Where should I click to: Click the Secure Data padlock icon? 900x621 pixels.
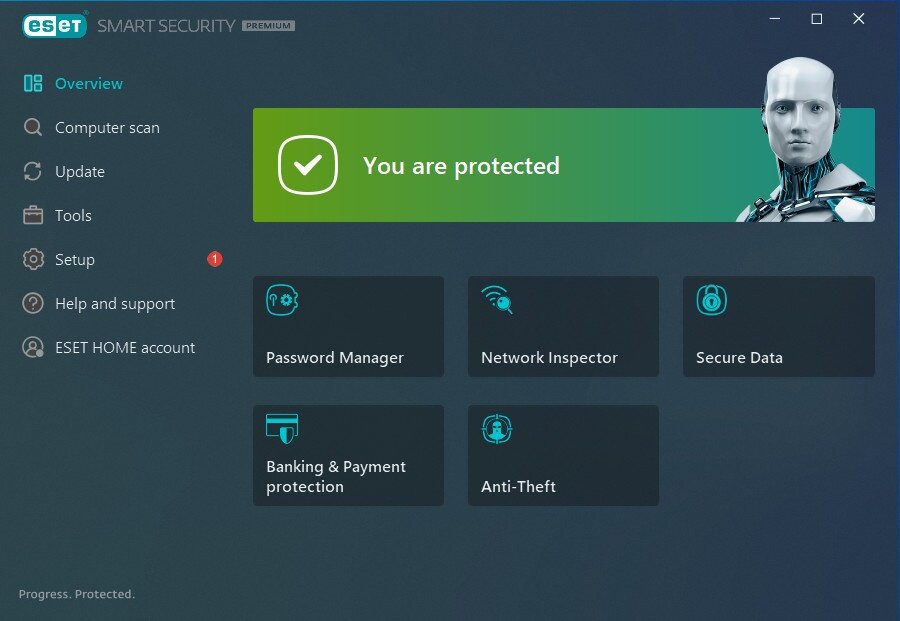(x=712, y=300)
